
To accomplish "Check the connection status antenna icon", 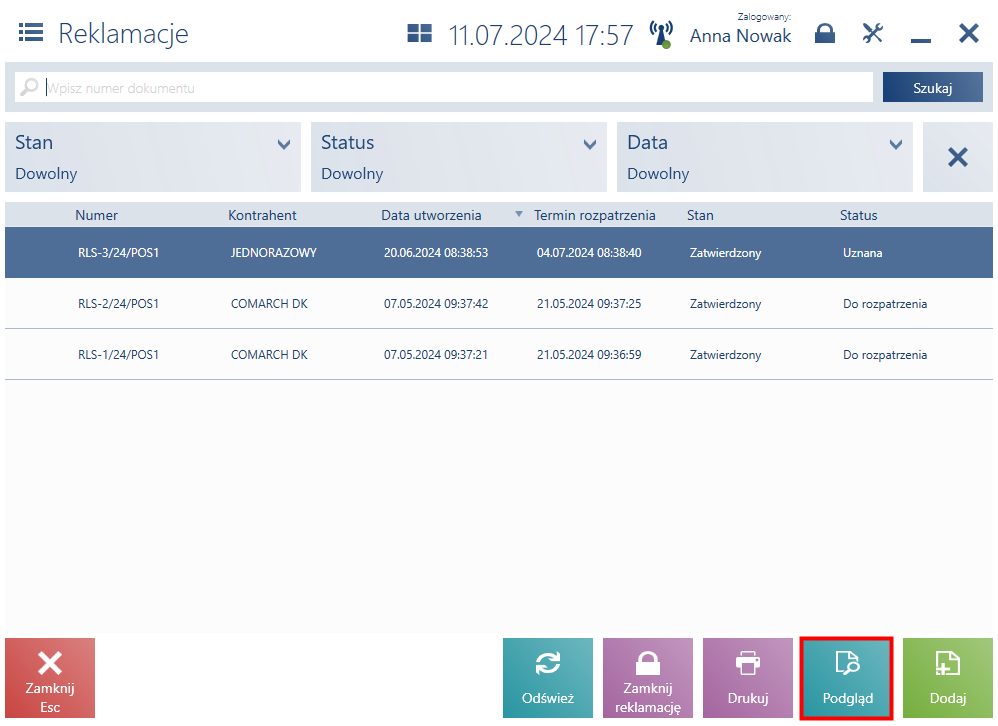I will point(661,34).
